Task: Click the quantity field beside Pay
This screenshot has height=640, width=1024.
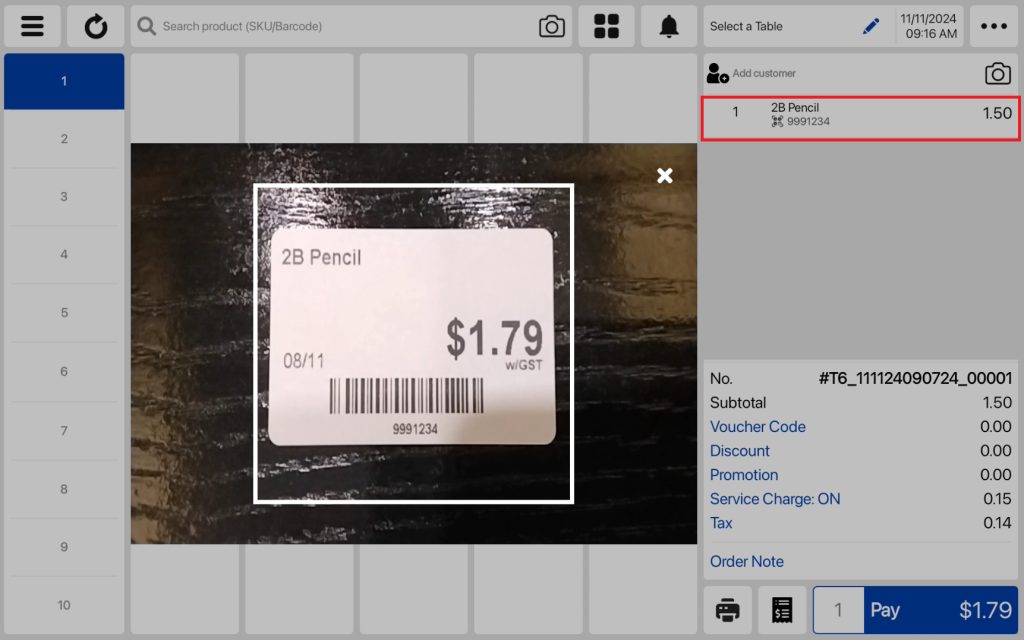Action: pos(839,610)
